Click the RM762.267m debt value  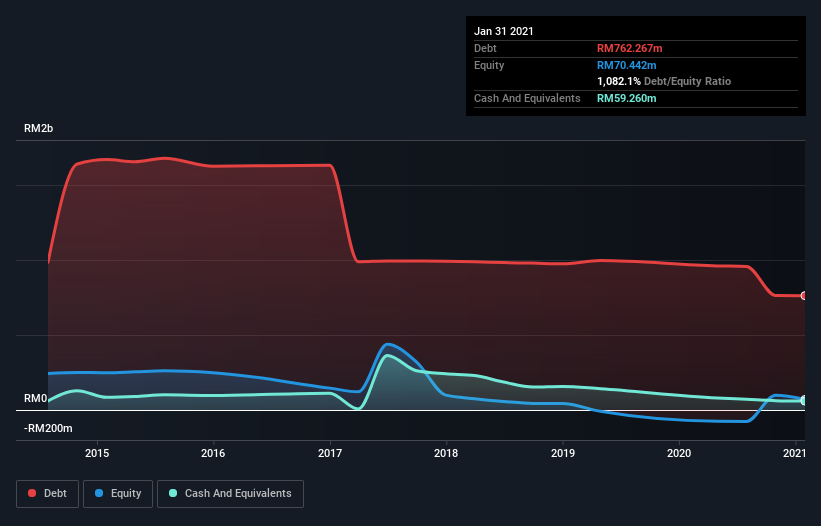pyautogui.click(x=629, y=48)
